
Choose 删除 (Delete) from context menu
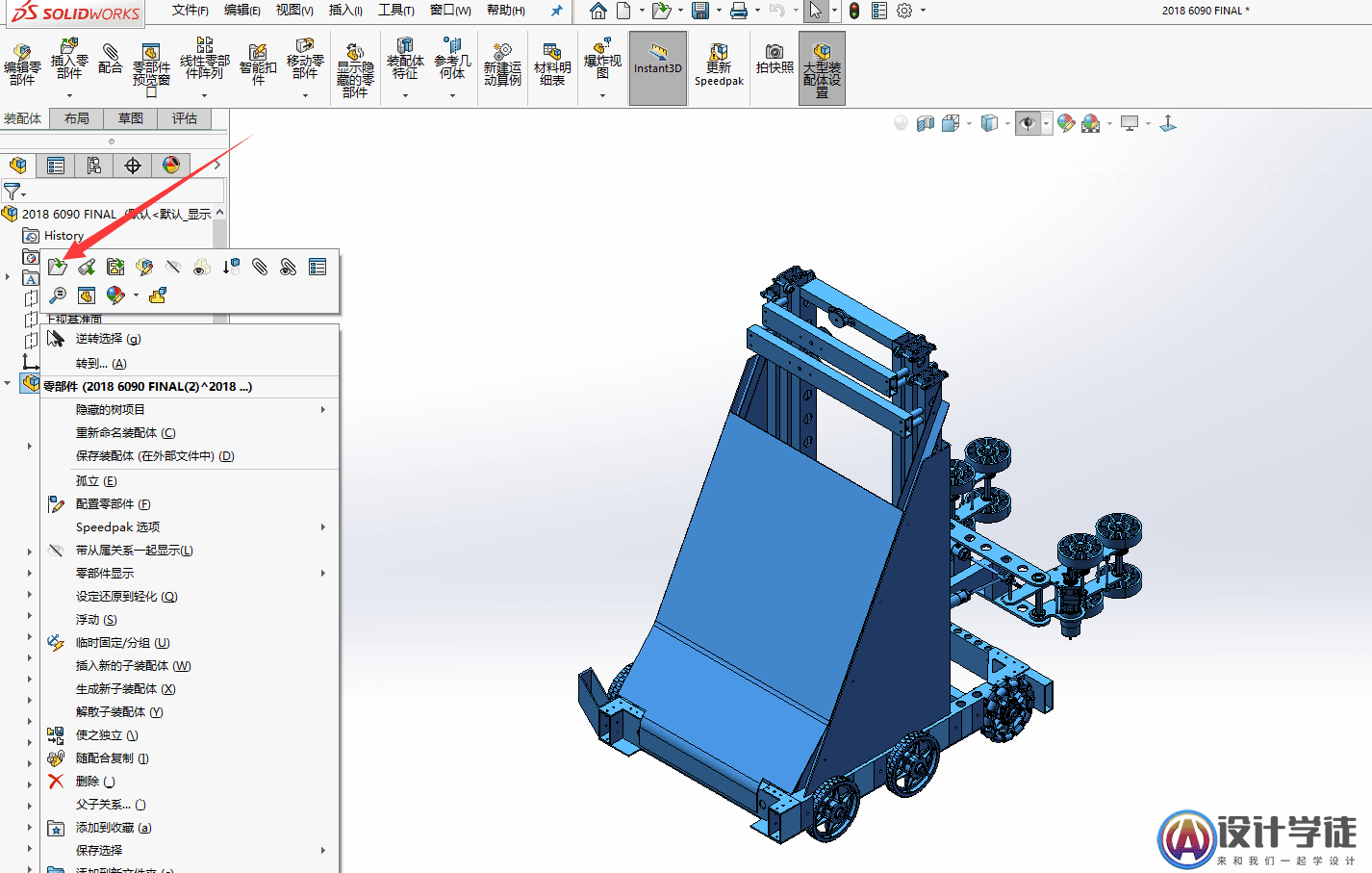pyautogui.click(x=94, y=782)
